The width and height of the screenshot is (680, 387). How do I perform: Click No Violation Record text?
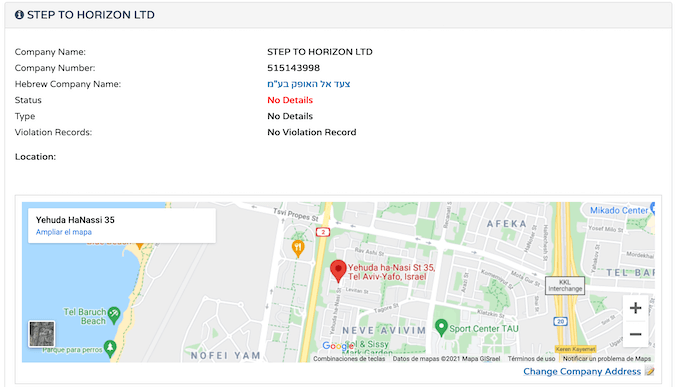coord(312,132)
